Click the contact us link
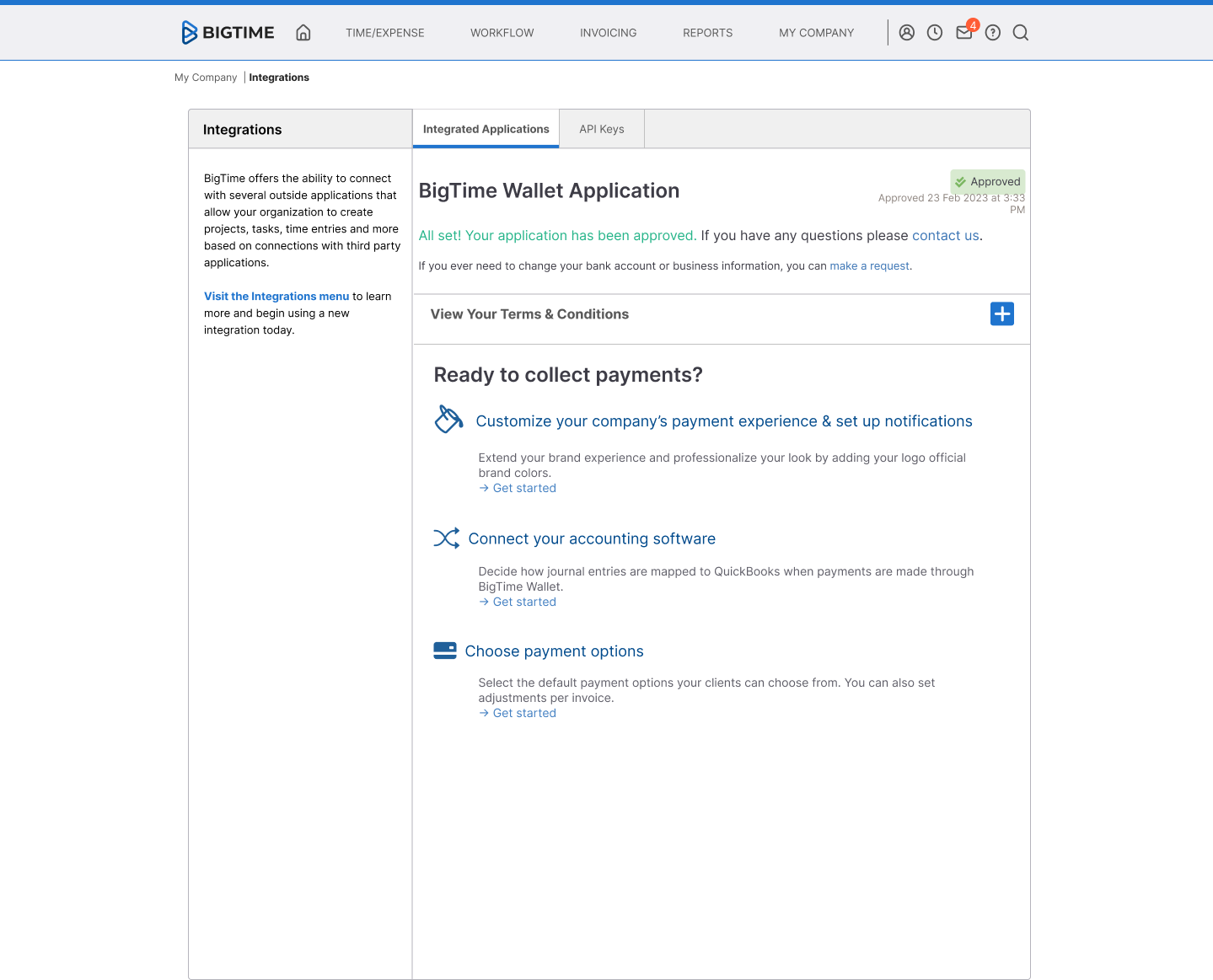The height and width of the screenshot is (980, 1213). click(945, 235)
